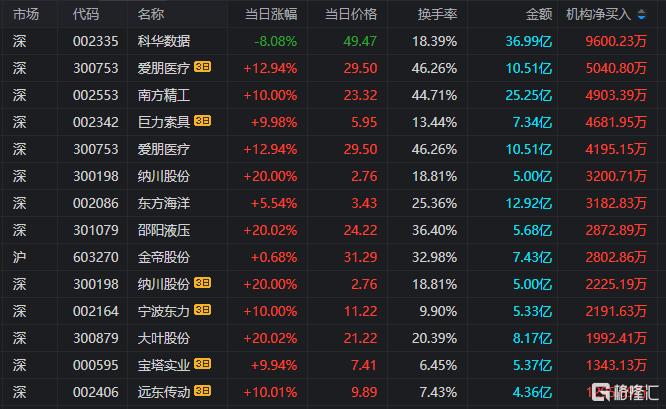Click the 3日 badge next to 纳川股份
Screen dimensions: 666x409
pyautogui.click(x=202, y=283)
